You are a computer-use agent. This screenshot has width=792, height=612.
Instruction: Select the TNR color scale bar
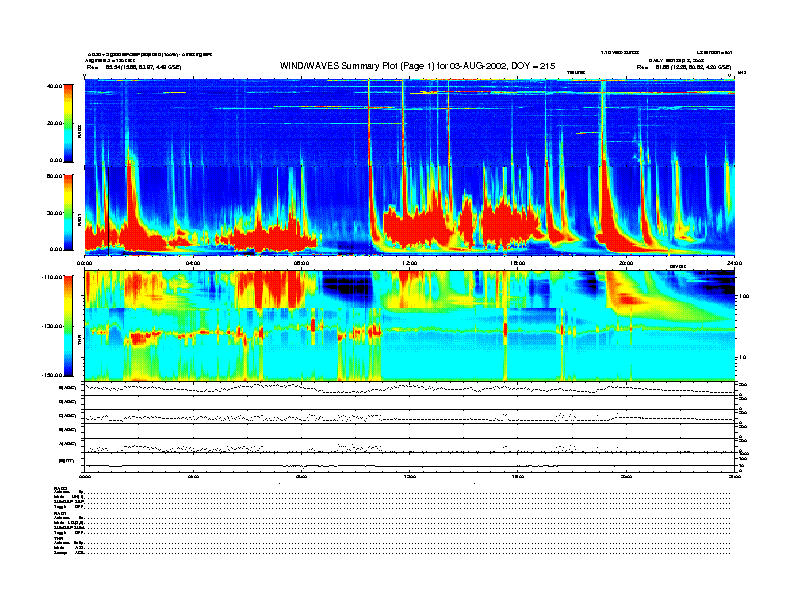click(68, 326)
